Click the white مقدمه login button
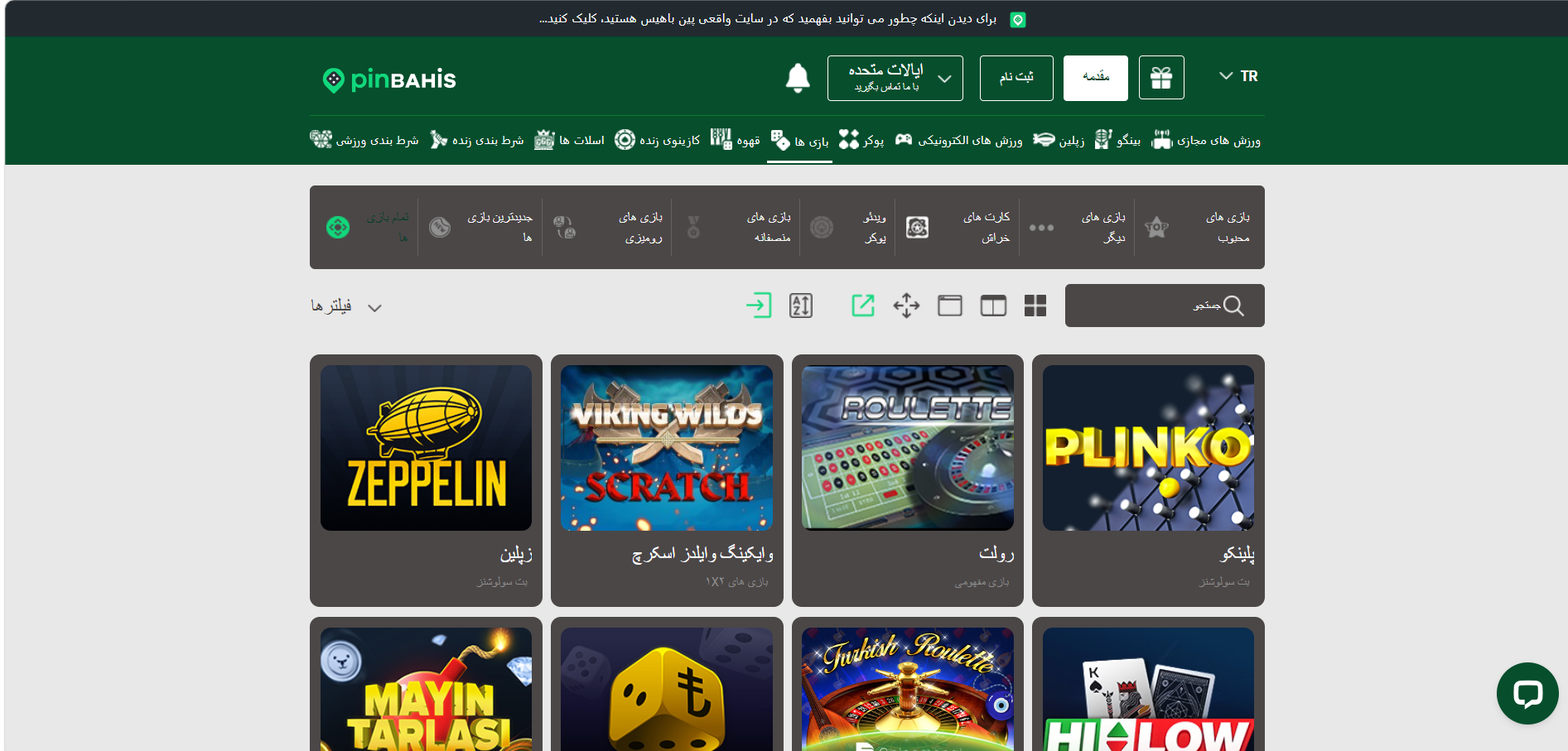The image size is (1568, 751). [x=1096, y=78]
